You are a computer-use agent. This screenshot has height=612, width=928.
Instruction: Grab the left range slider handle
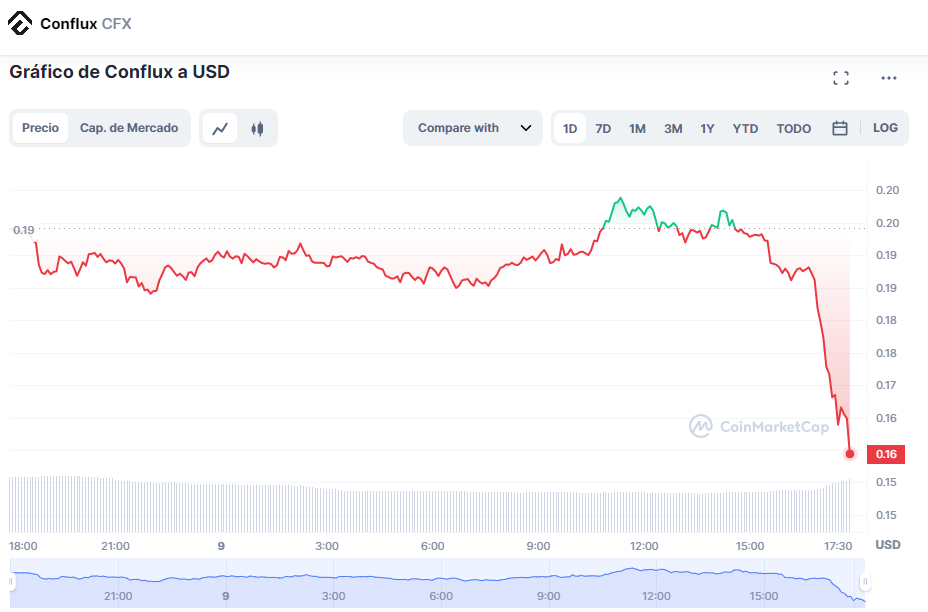[11, 581]
